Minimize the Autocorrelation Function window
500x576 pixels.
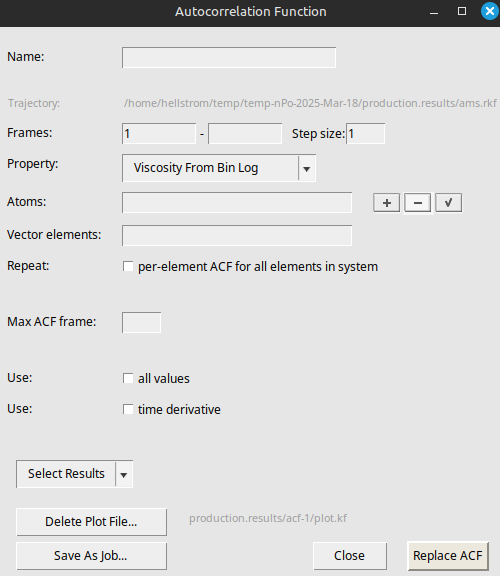tap(434, 12)
